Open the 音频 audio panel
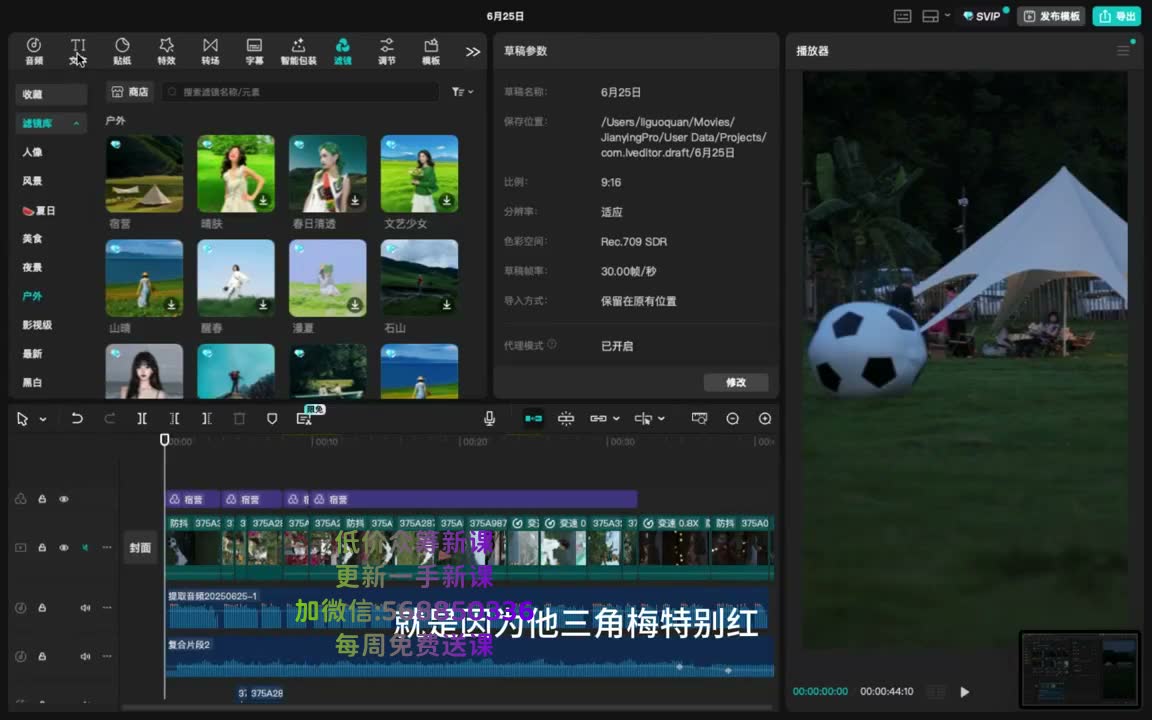The height and width of the screenshot is (720, 1152). [34, 51]
